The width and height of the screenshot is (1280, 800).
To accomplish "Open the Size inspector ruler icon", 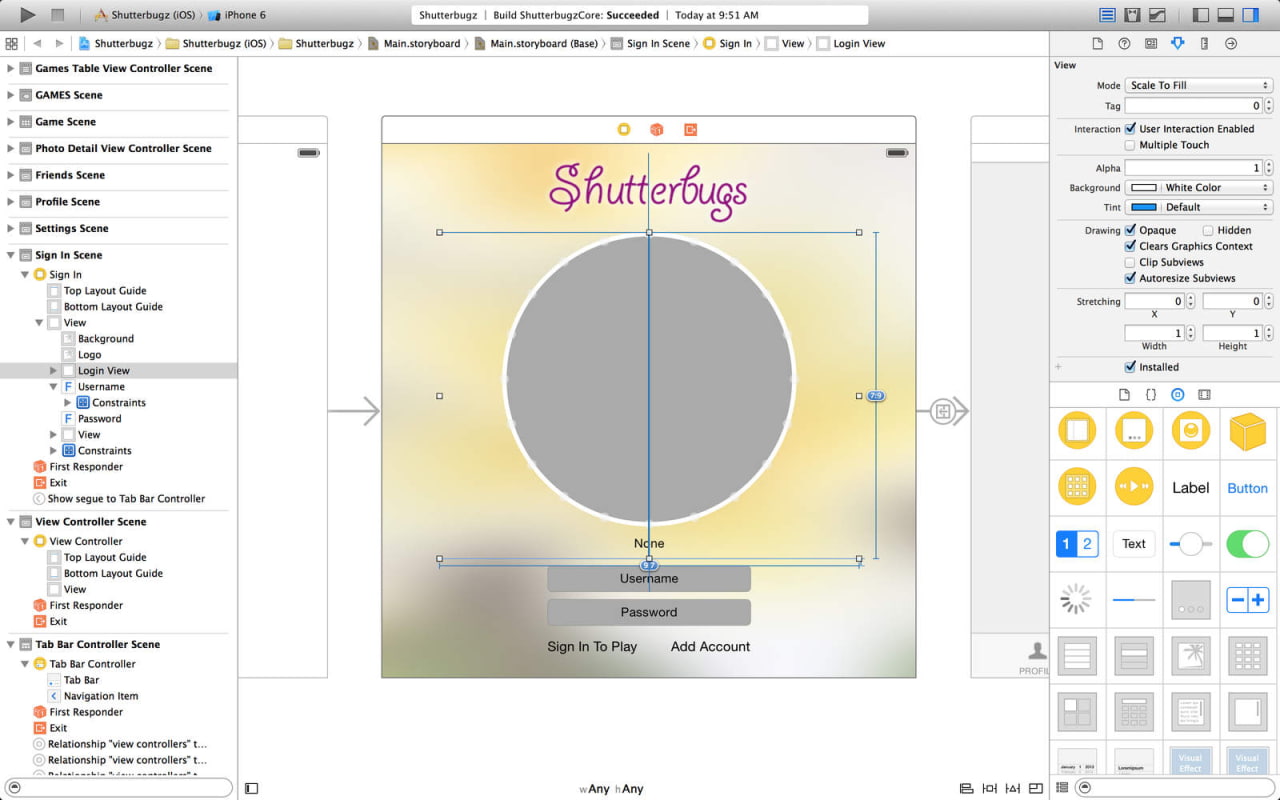I will 1204,44.
